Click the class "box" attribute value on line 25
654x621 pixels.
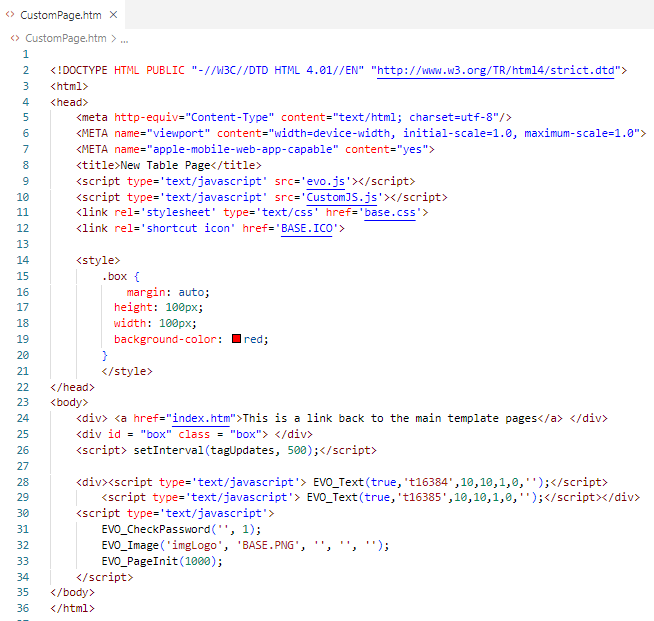pyautogui.click(x=246, y=435)
